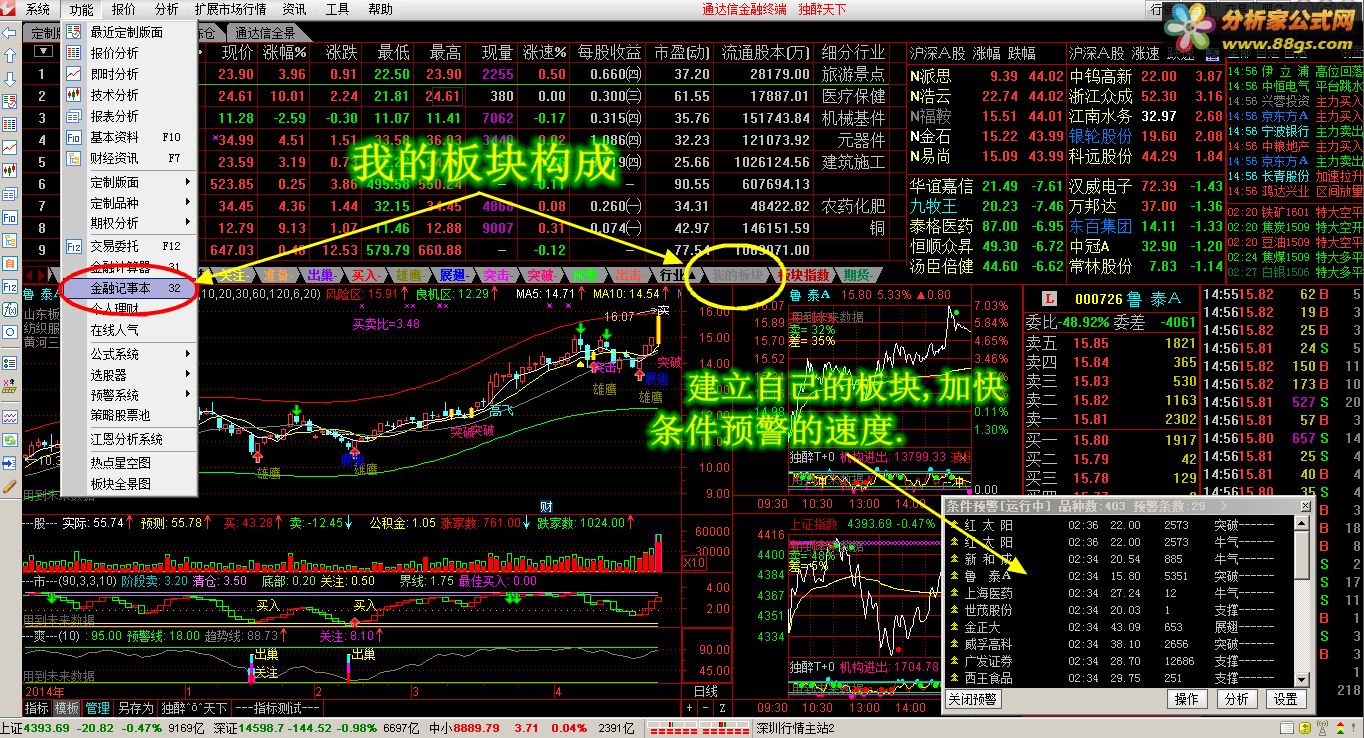The height and width of the screenshot is (738, 1364).
Task: Click the candlestick 技术分析 icon in left sidebar
Action: [x=9, y=170]
